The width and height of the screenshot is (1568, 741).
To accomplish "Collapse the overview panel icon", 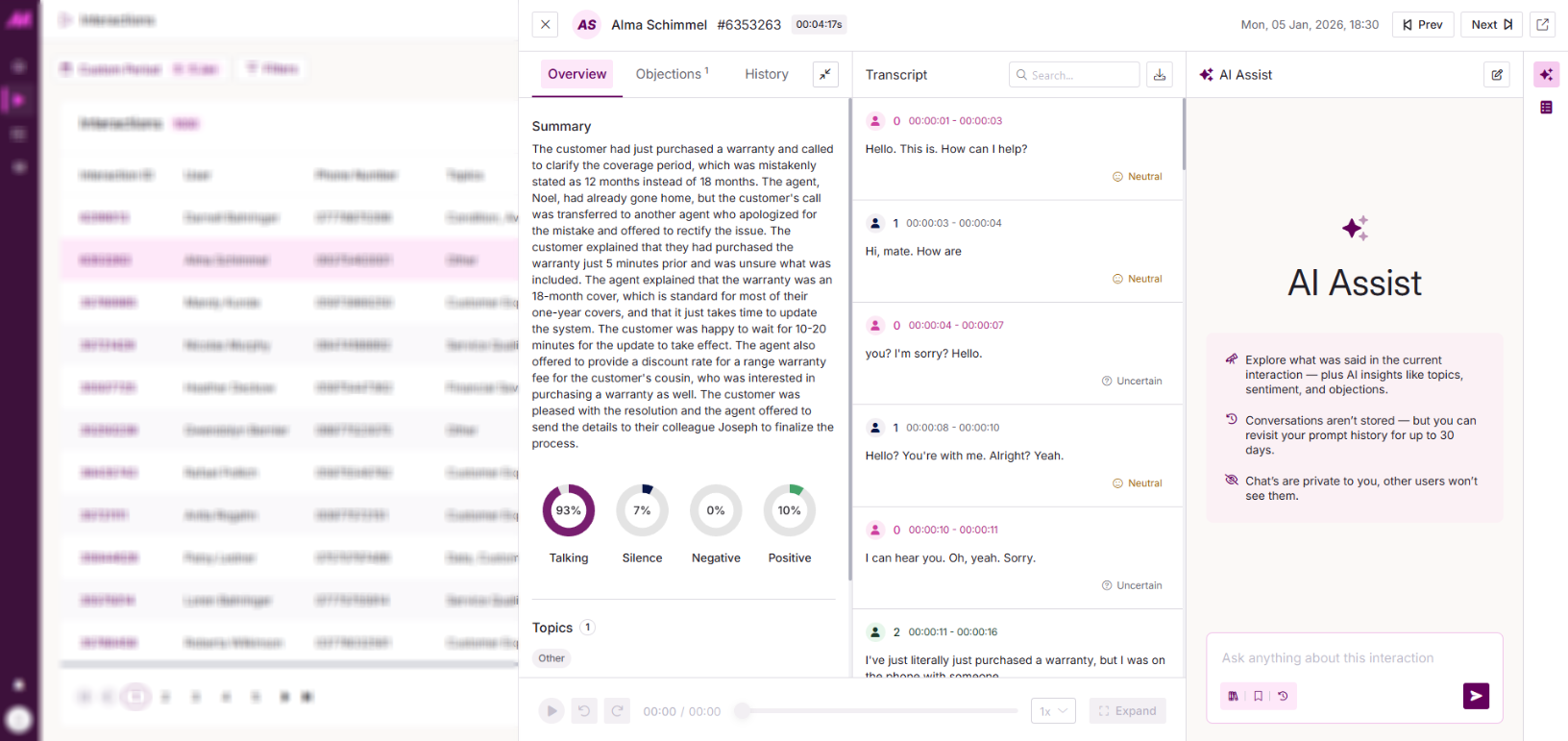I will (x=825, y=74).
